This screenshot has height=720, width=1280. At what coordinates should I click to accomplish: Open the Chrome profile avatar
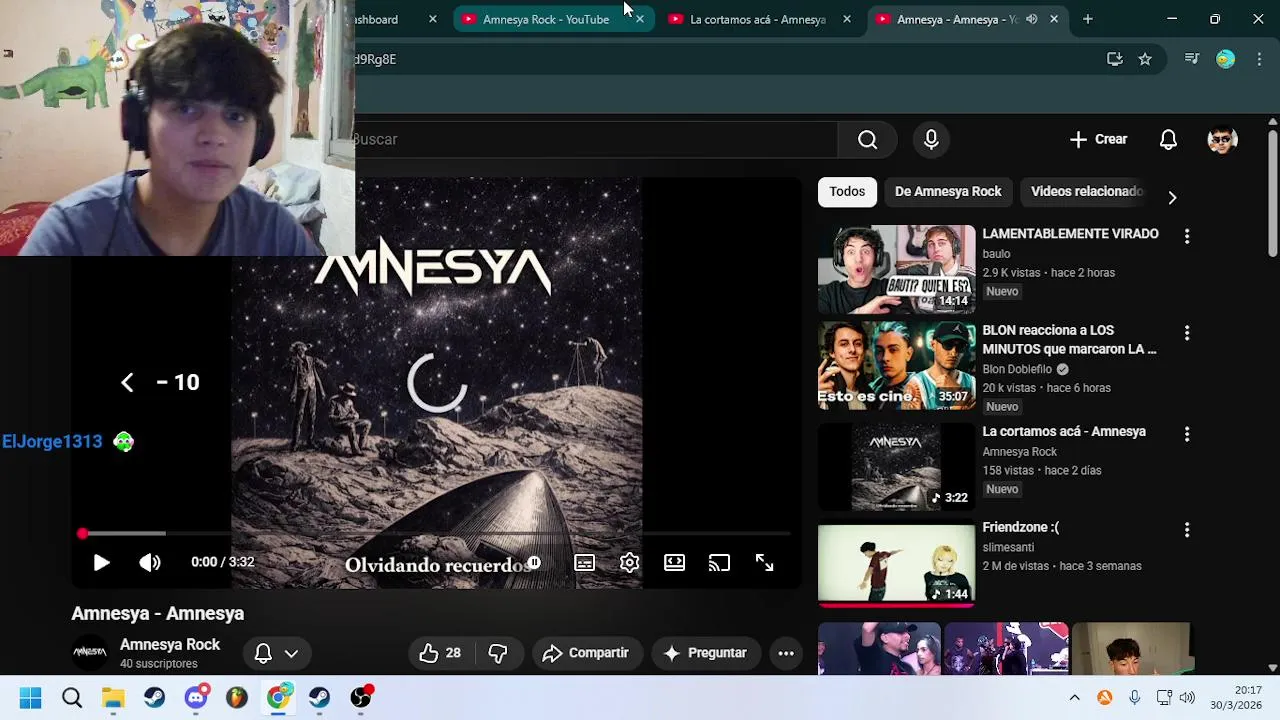click(x=1225, y=59)
